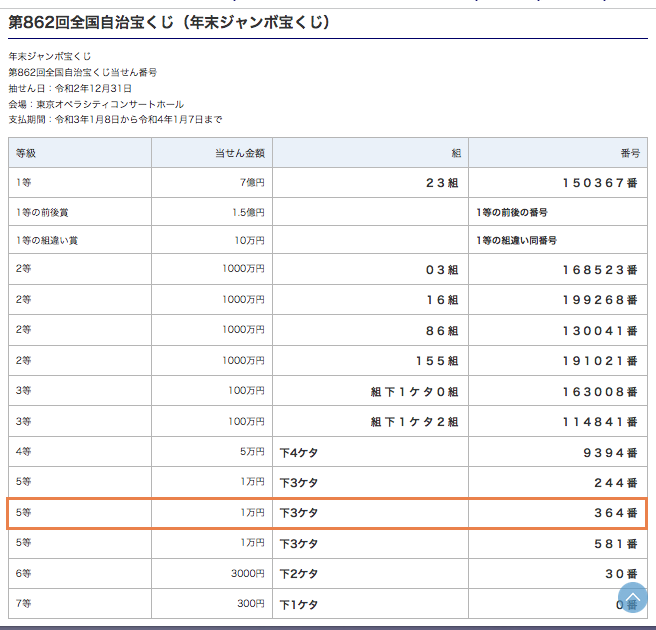This screenshot has height=630, width=656.
Task: Click the 1等の組違い賞 grade cell
Action: [x=80, y=240]
